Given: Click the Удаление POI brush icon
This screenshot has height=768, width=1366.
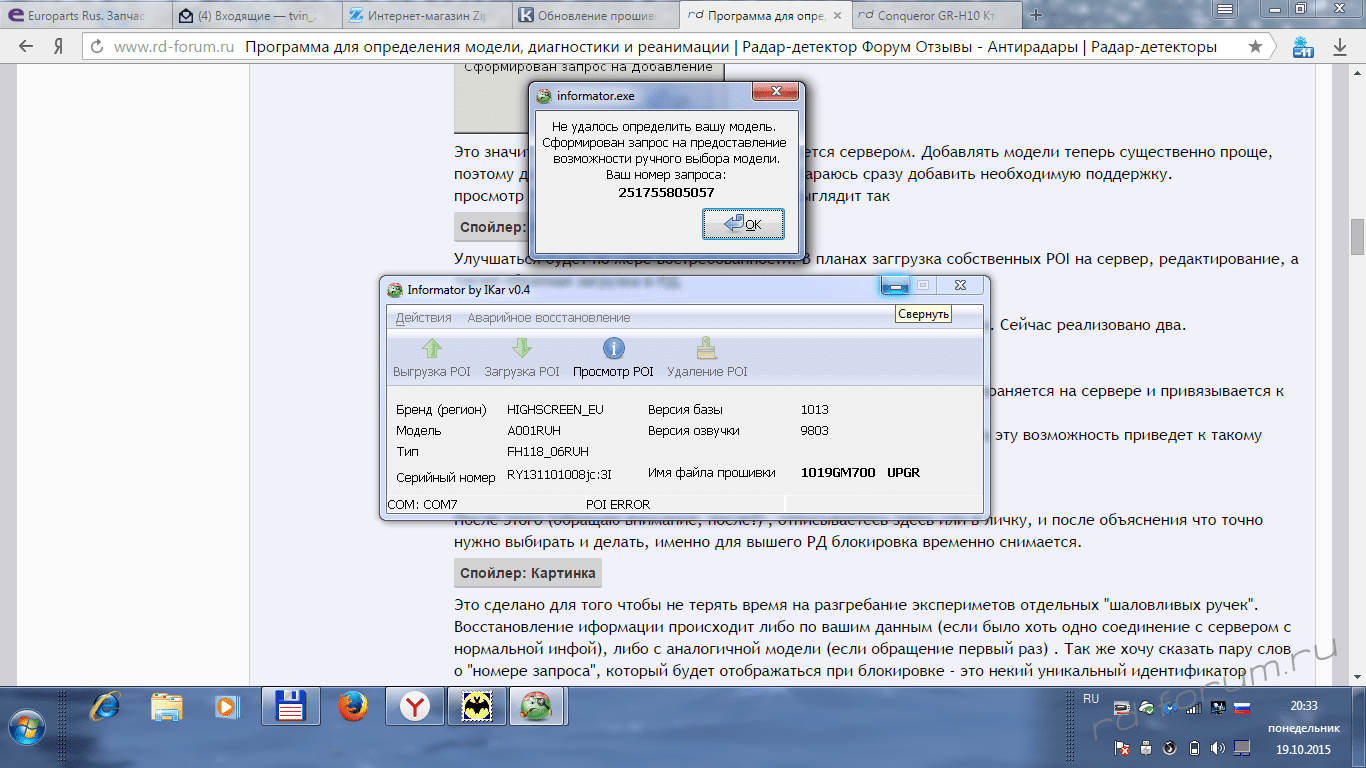Looking at the screenshot, I should tap(707, 349).
